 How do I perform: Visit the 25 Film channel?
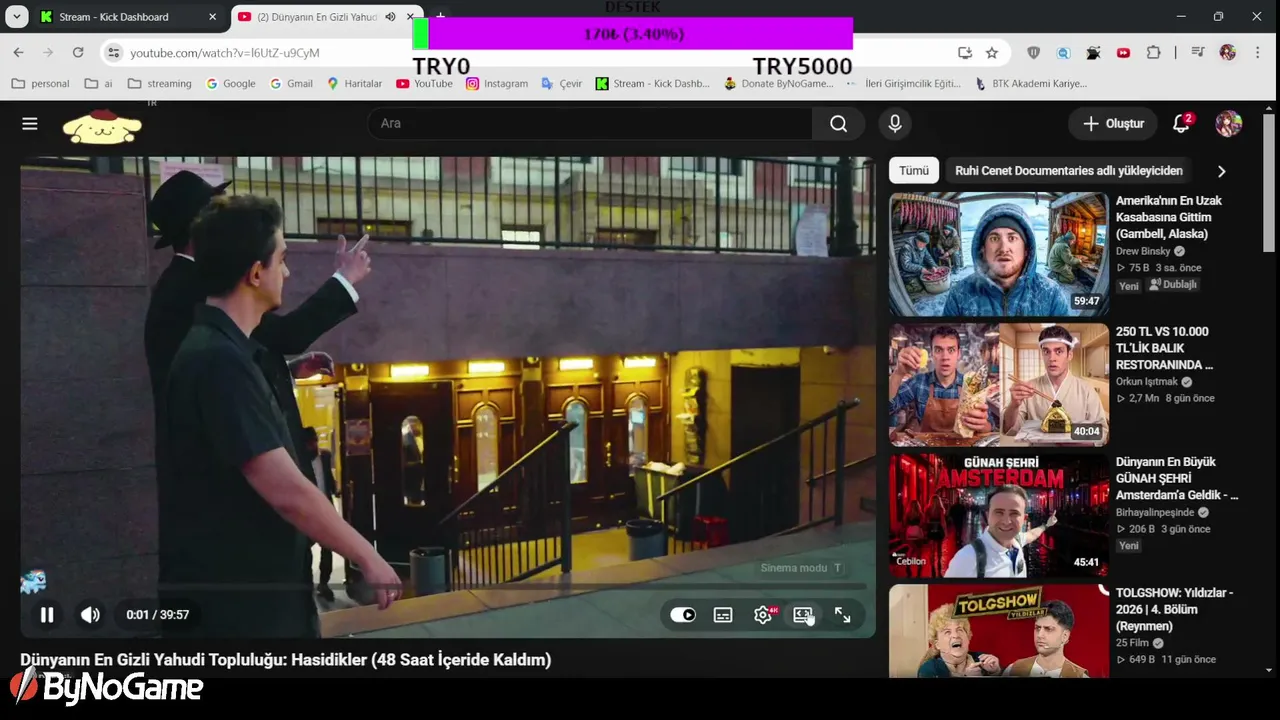(x=1132, y=643)
